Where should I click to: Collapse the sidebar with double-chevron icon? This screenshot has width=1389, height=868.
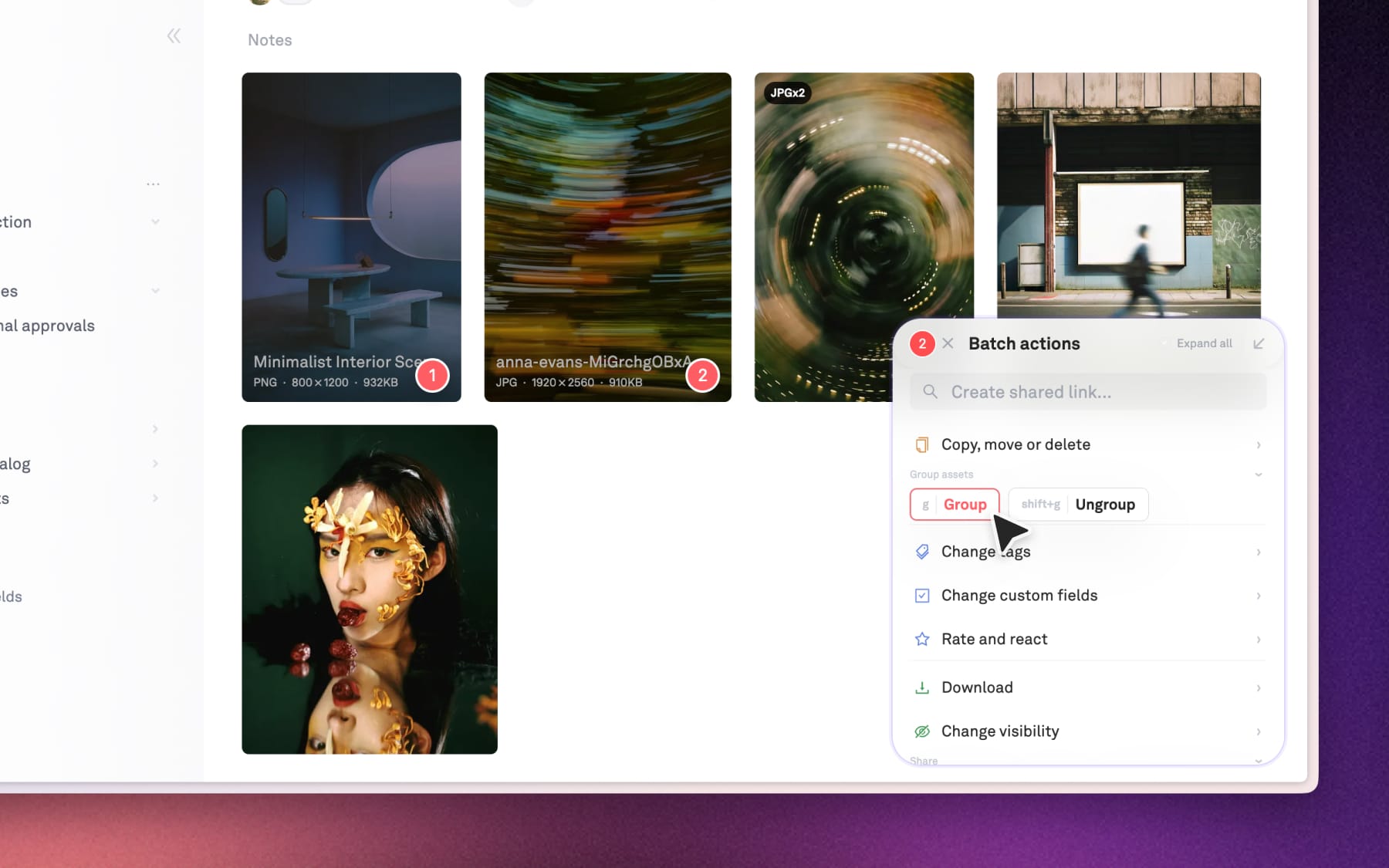point(174,35)
